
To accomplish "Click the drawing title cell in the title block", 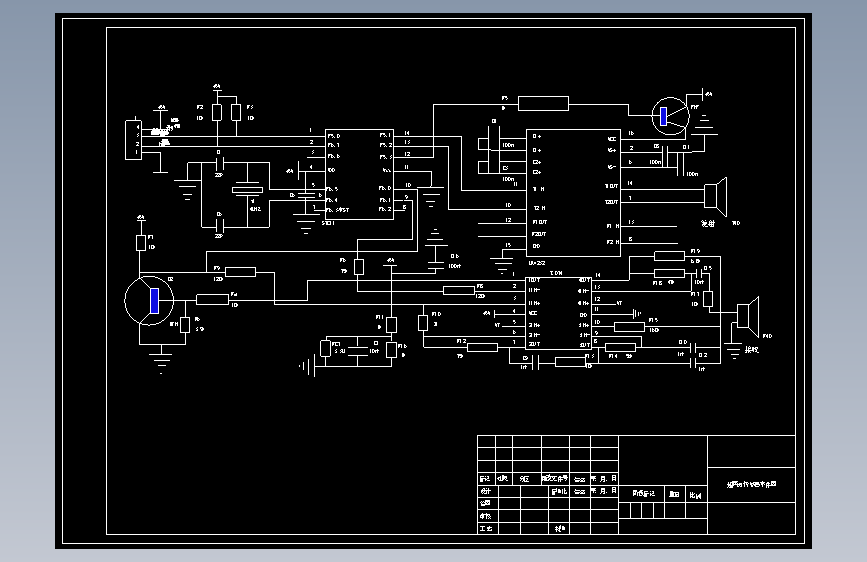I will pos(751,485).
